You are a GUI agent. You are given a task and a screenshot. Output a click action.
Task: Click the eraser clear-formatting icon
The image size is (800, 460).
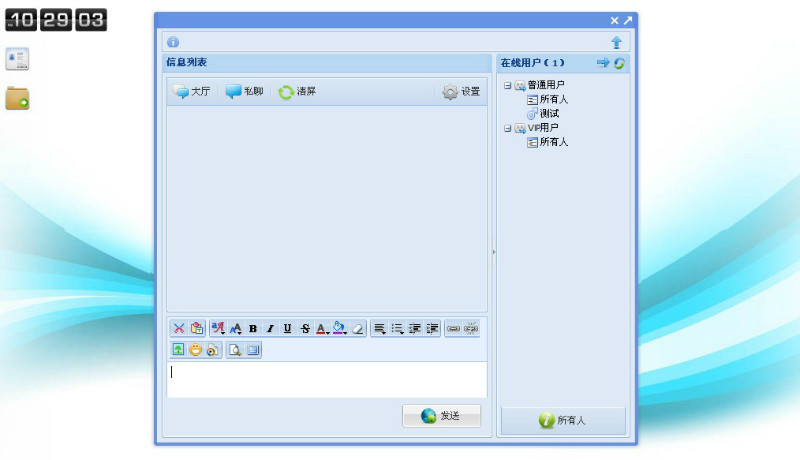(357, 328)
